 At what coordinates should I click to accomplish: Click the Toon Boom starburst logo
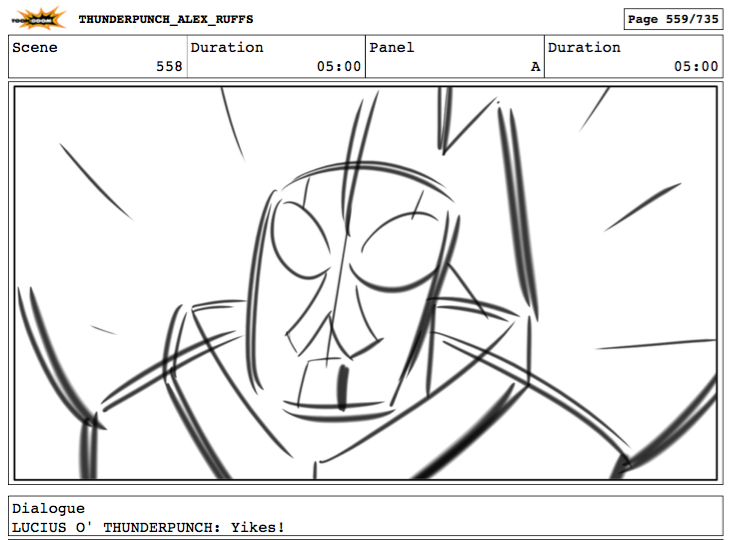tap(38, 19)
